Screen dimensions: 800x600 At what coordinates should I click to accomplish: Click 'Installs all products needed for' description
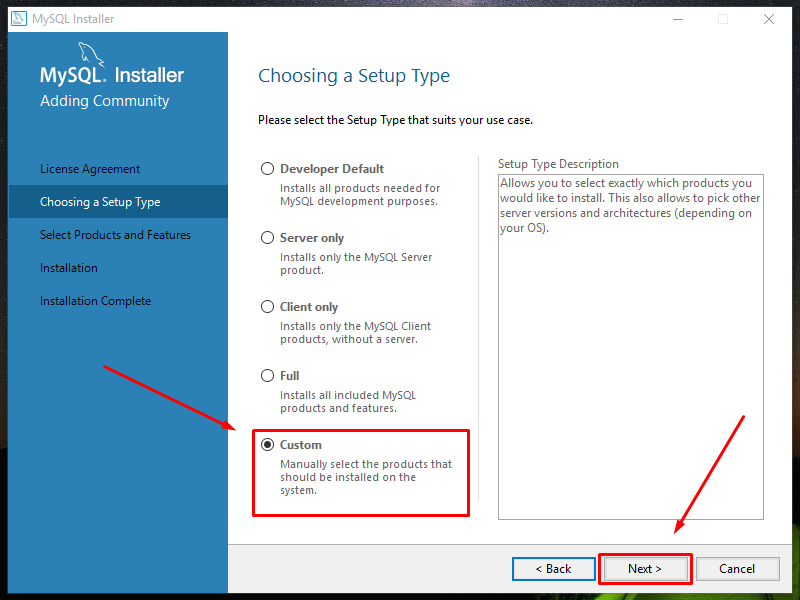click(x=360, y=194)
